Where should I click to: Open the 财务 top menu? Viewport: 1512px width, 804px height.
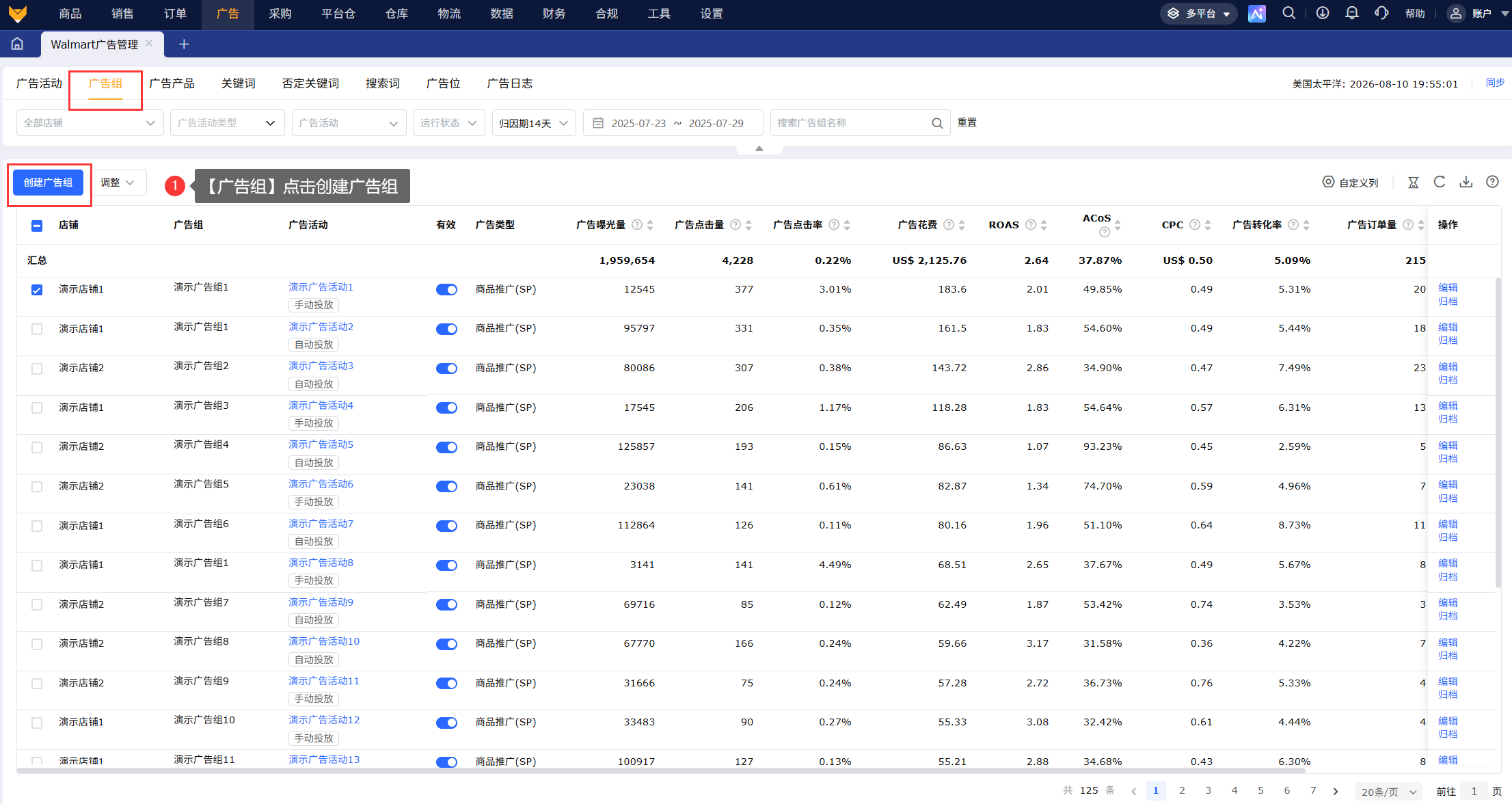pyautogui.click(x=554, y=14)
